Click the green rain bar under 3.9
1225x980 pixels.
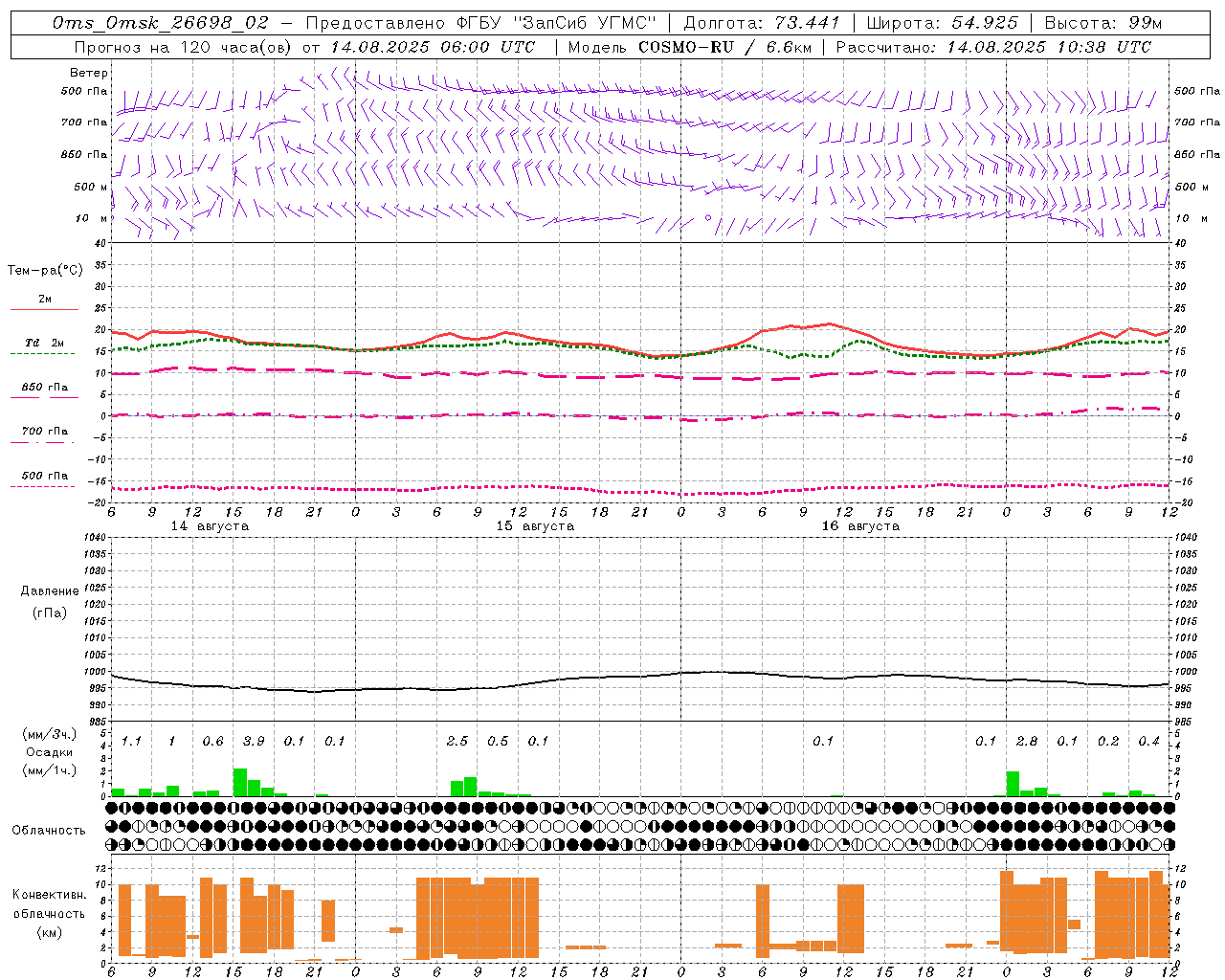(x=240, y=782)
